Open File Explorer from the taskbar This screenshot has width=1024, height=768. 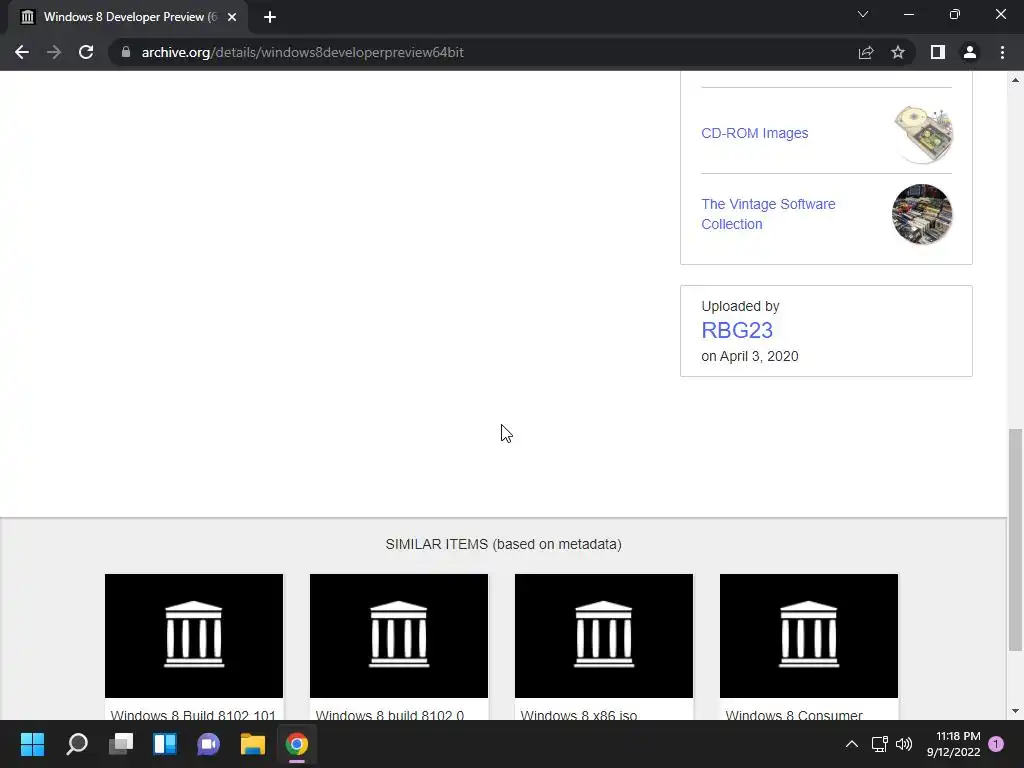(253, 744)
